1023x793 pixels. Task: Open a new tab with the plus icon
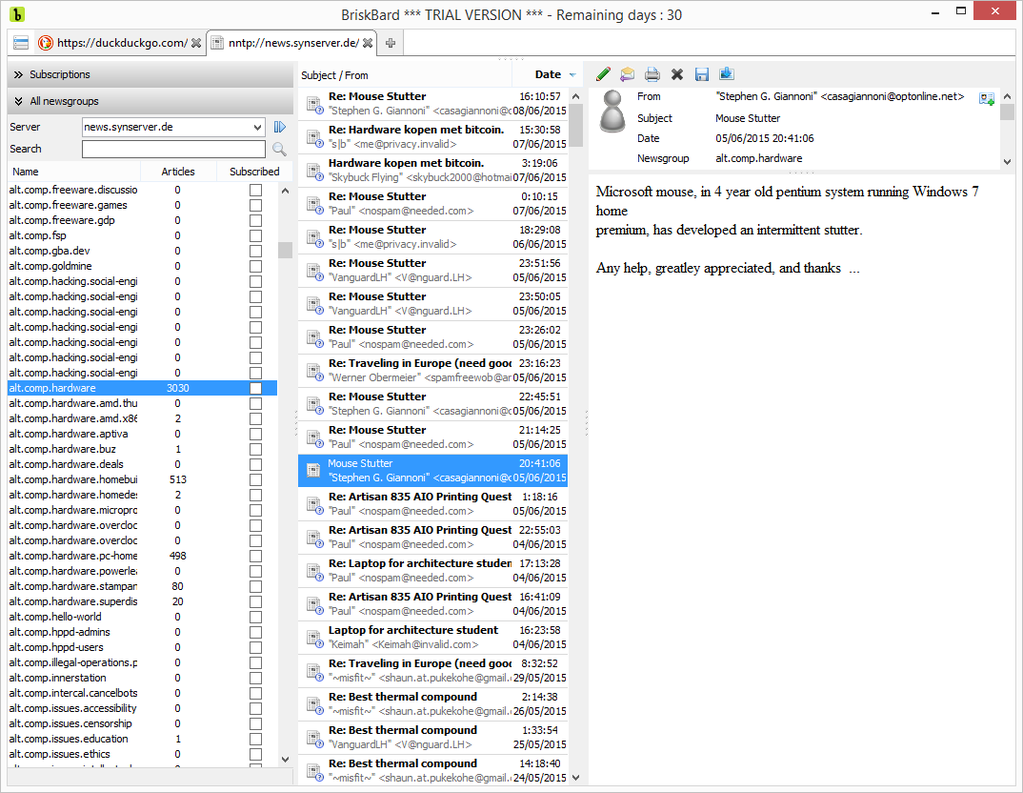(390, 43)
